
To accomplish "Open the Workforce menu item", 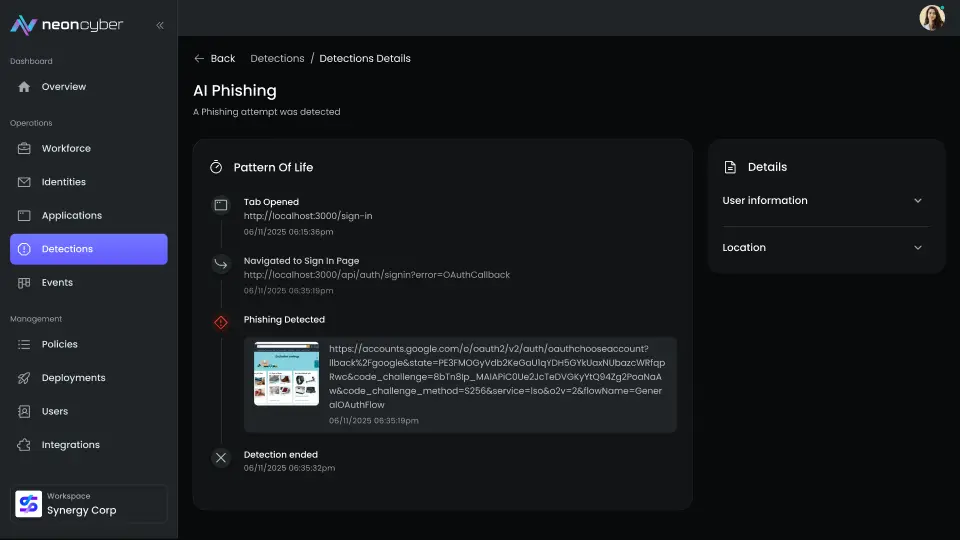I will click(89, 149).
